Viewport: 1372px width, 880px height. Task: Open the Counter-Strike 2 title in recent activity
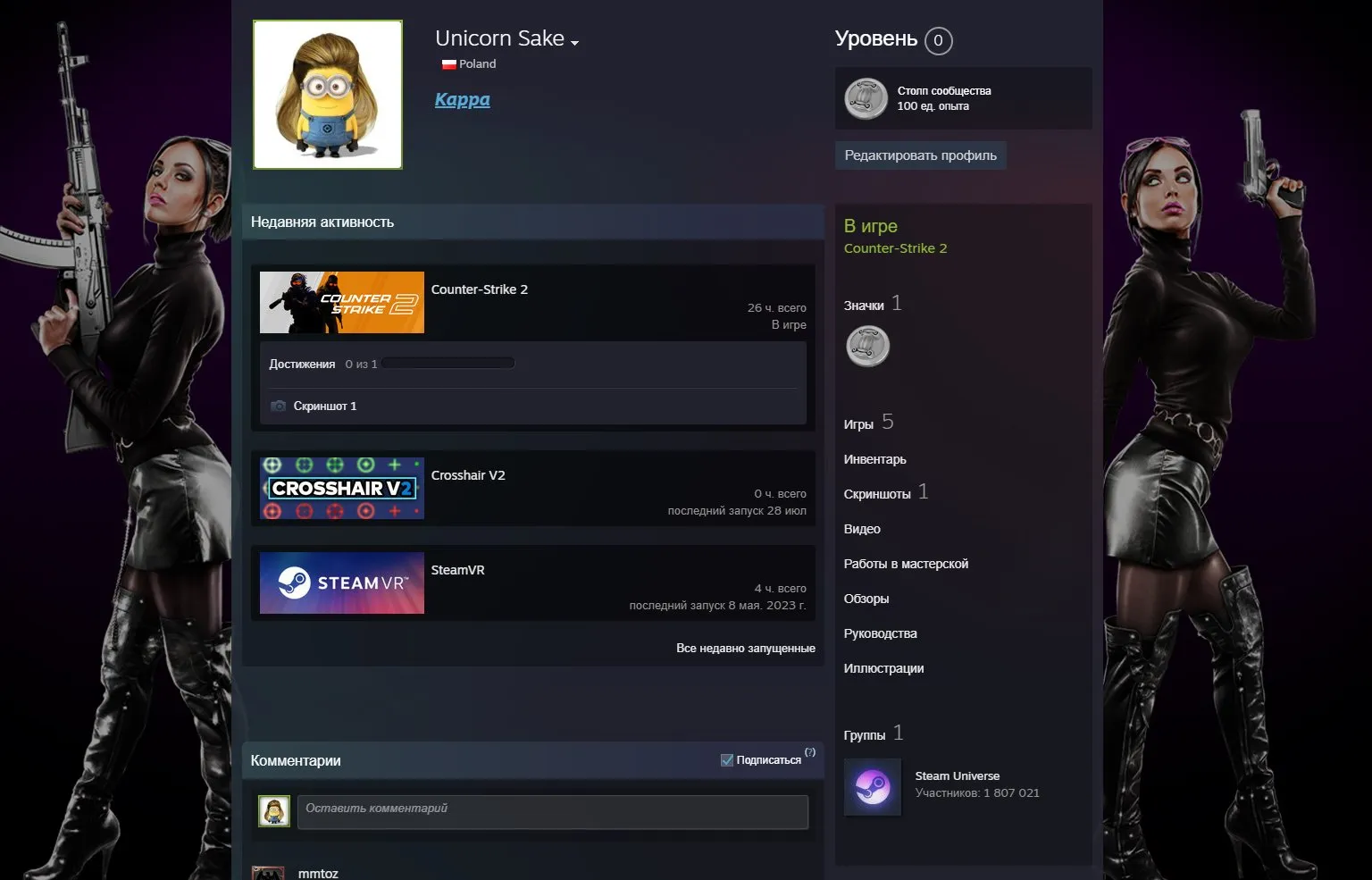[479, 289]
